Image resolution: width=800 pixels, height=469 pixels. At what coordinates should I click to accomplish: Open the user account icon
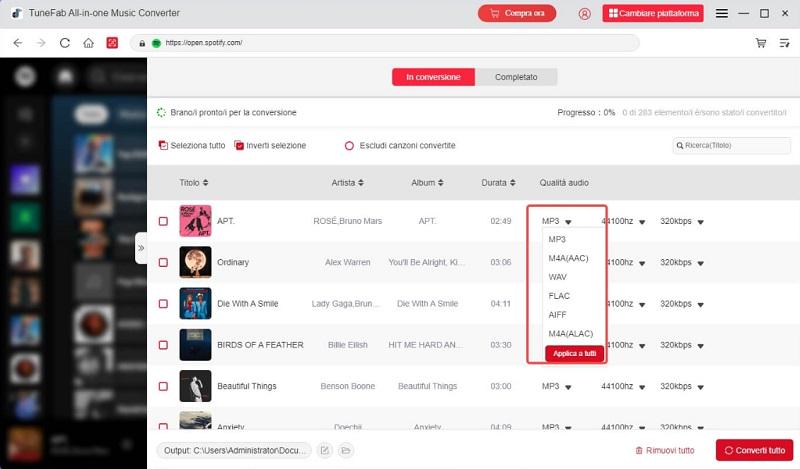coord(585,14)
